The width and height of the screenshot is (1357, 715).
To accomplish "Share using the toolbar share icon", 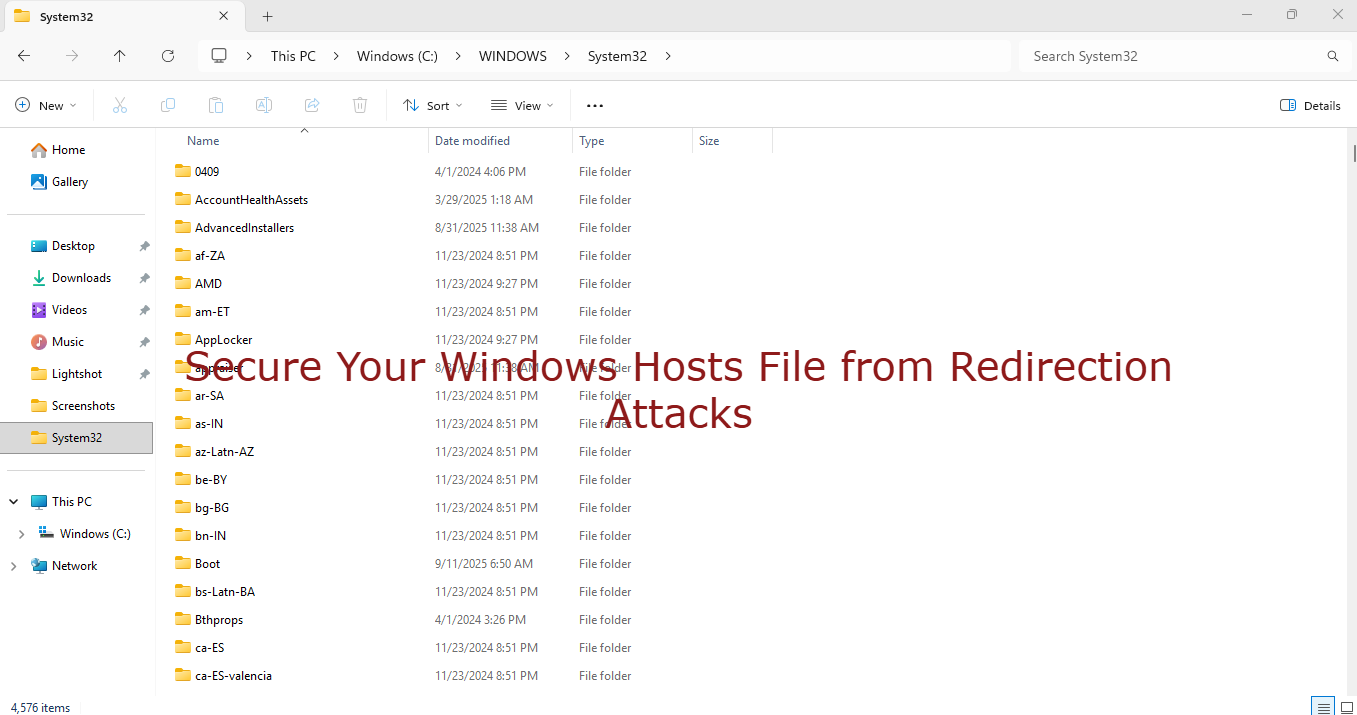I will [x=311, y=105].
